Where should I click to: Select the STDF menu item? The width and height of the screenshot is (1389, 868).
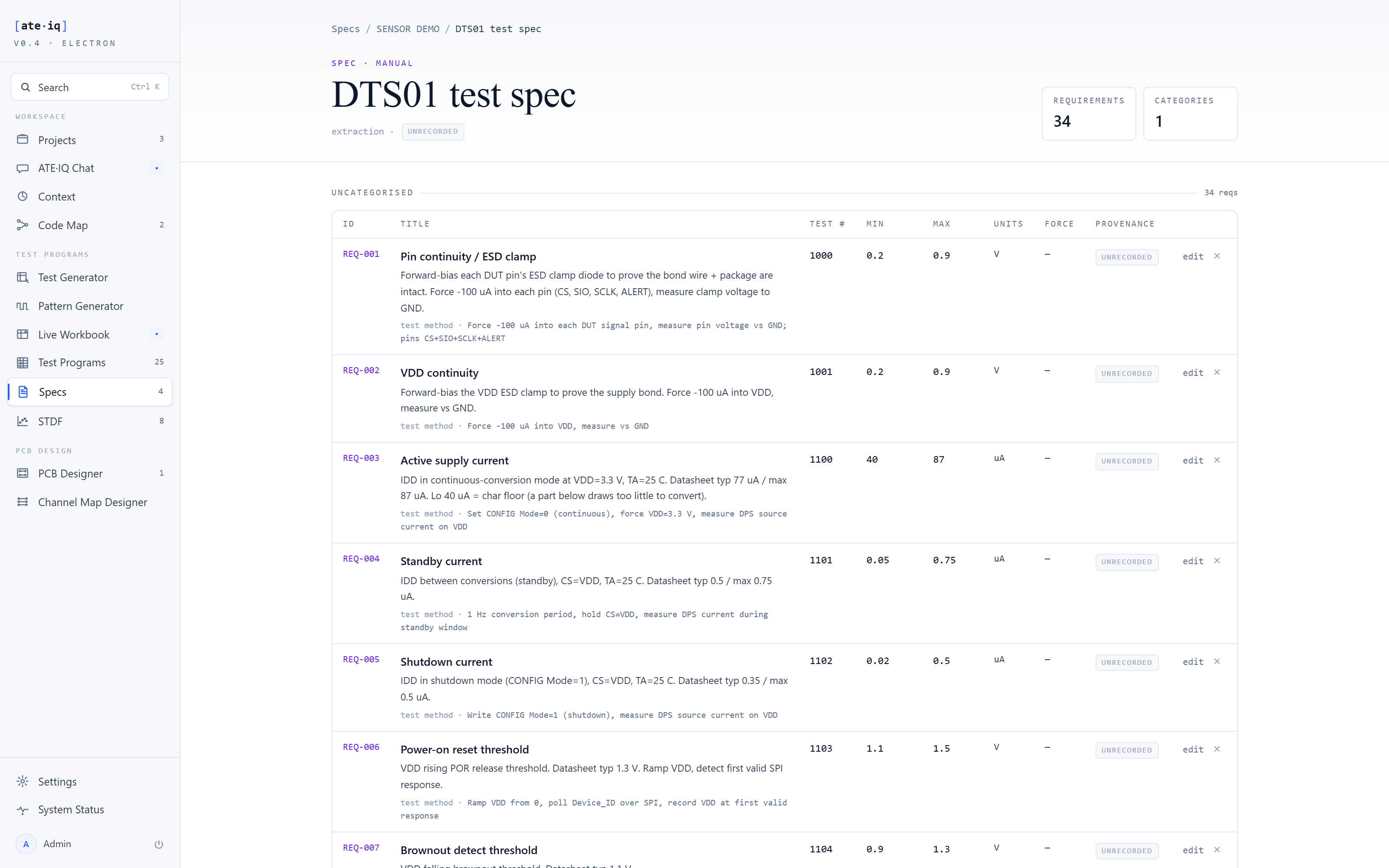(89, 421)
